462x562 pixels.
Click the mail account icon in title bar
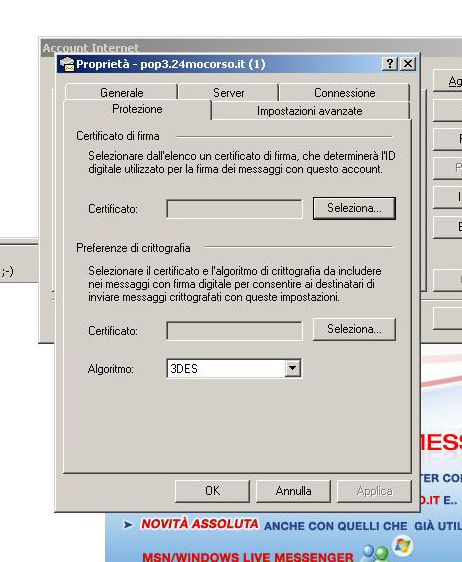pyautogui.click(x=67, y=64)
